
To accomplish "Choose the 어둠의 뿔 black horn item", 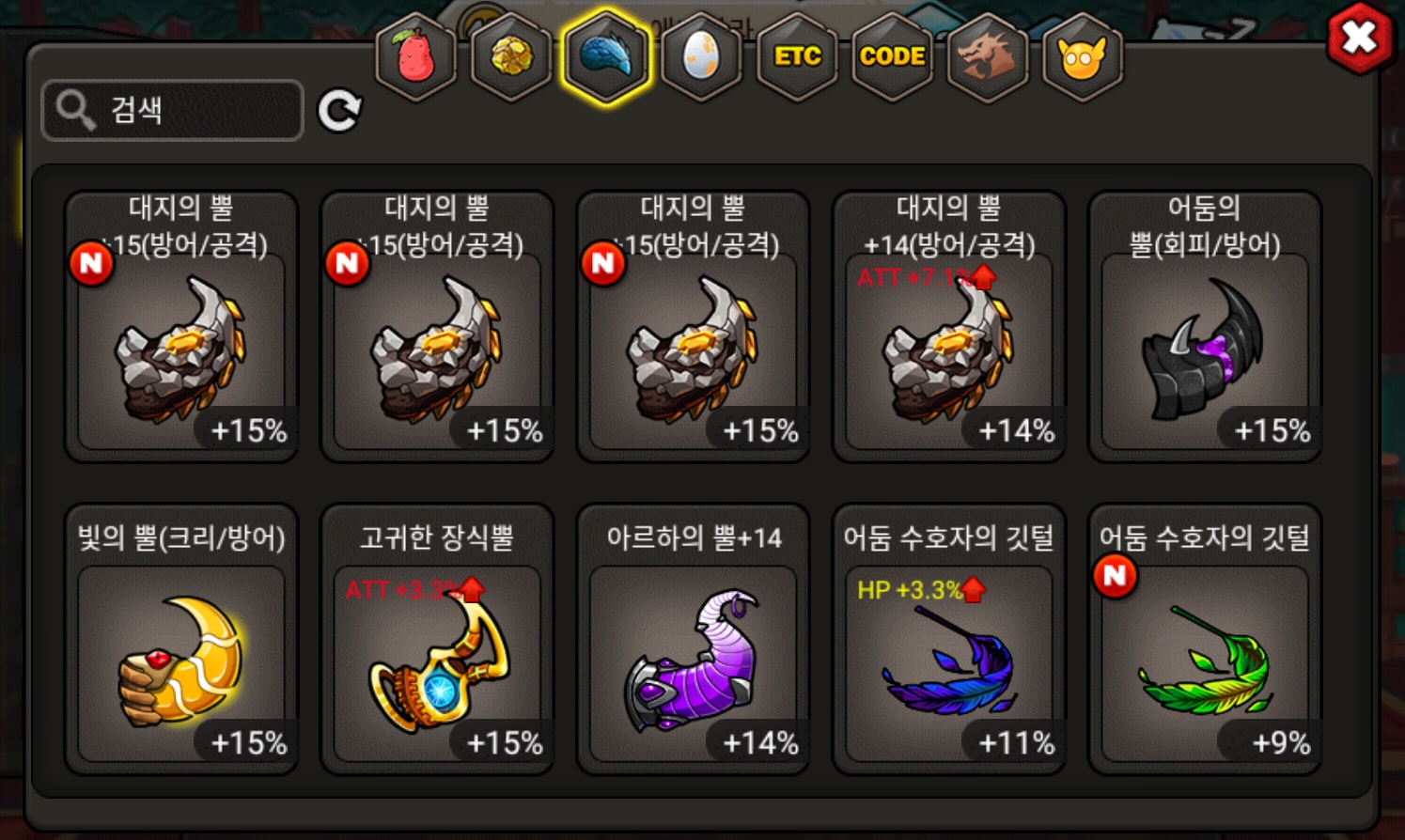I will pos(1205,327).
